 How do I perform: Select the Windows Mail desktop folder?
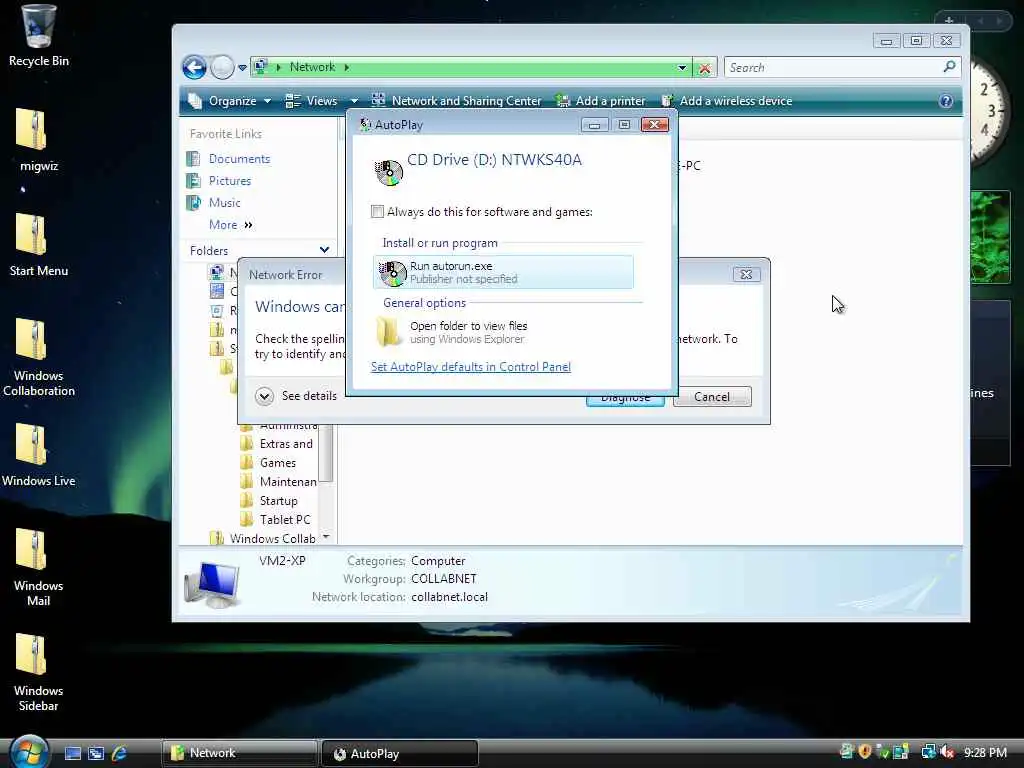[x=38, y=568]
